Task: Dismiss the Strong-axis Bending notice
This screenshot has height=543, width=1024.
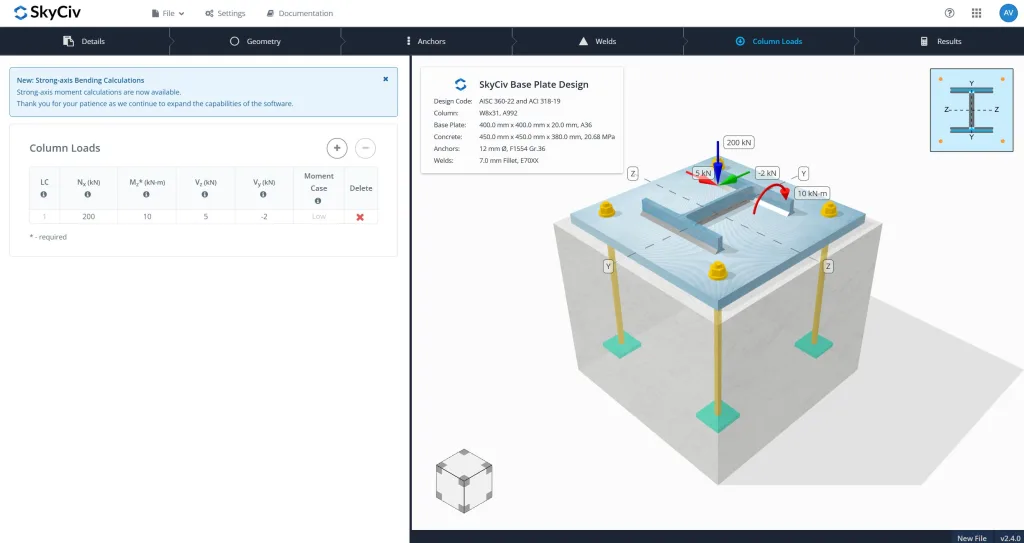Action: (x=385, y=79)
